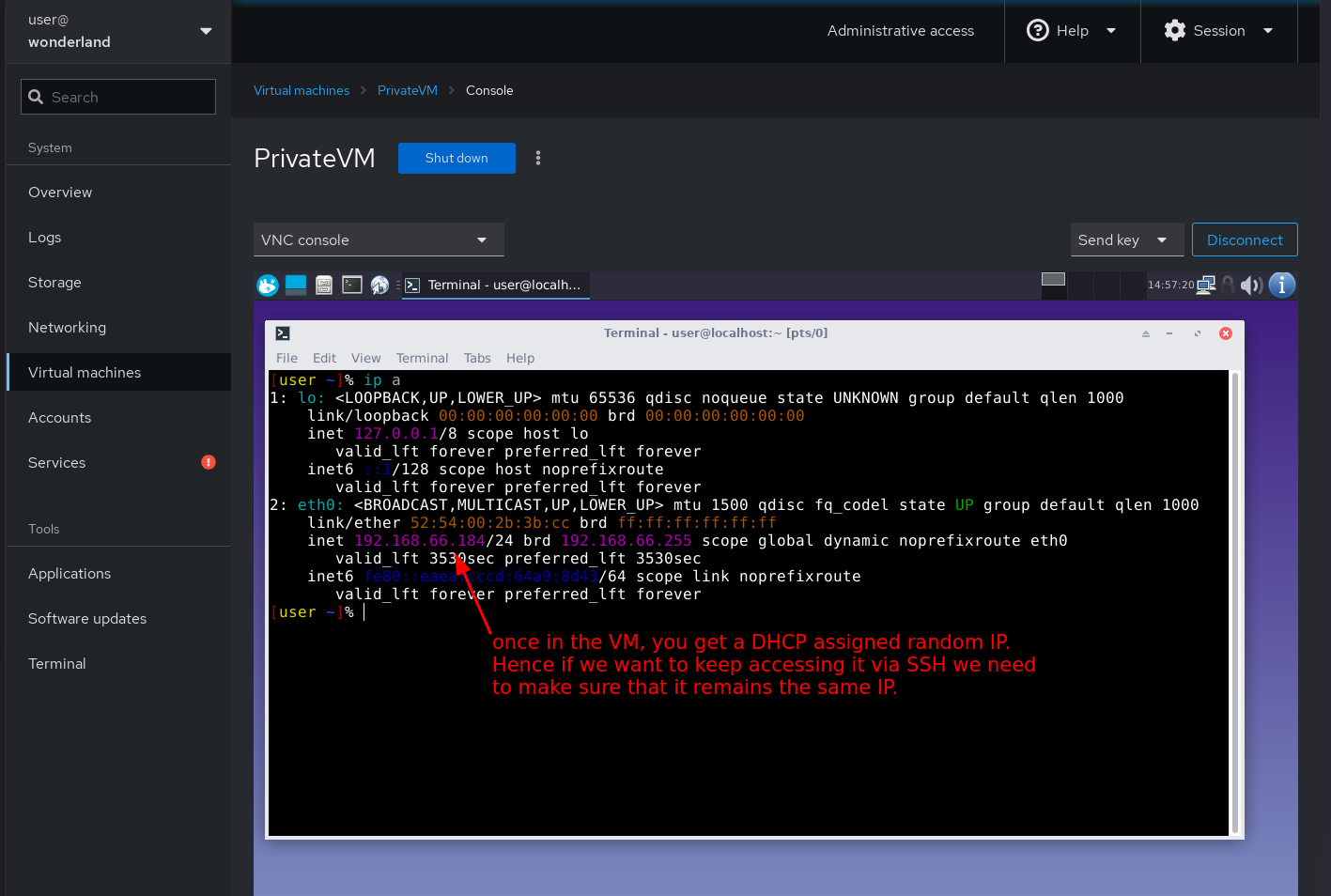Screen dimensions: 1331x896
Task: Click the Disconnect button
Action: 1244,239
